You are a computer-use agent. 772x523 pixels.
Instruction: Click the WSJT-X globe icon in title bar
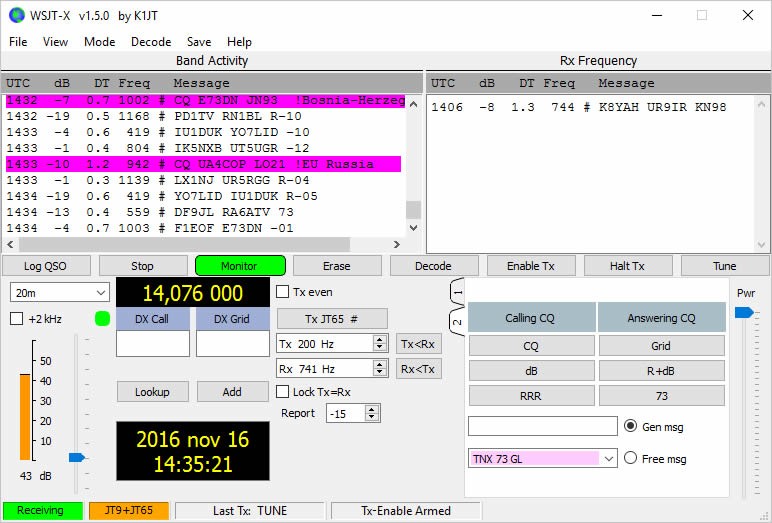click(x=17, y=15)
